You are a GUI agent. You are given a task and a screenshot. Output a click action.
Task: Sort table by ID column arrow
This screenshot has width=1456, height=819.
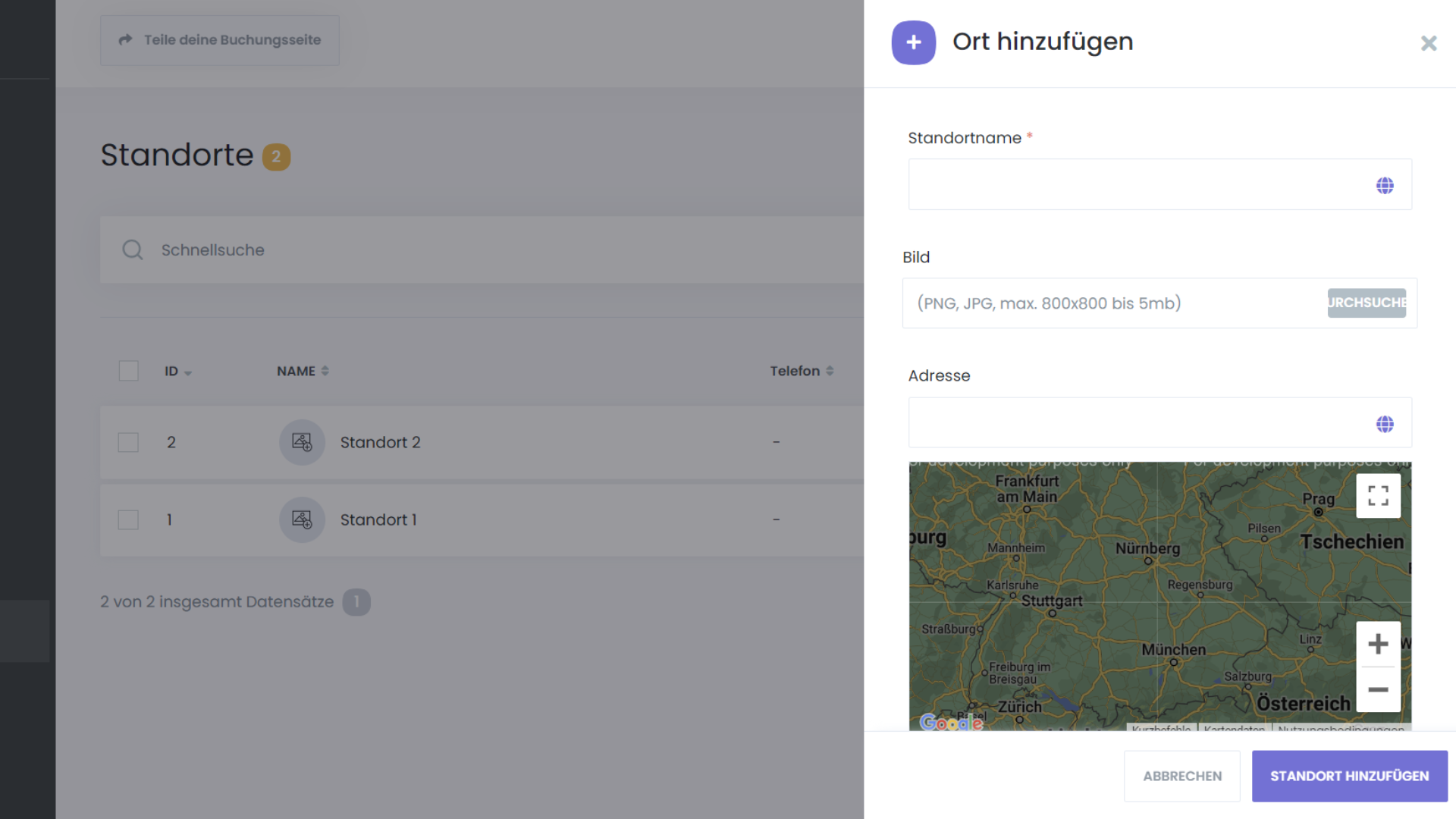coord(187,372)
